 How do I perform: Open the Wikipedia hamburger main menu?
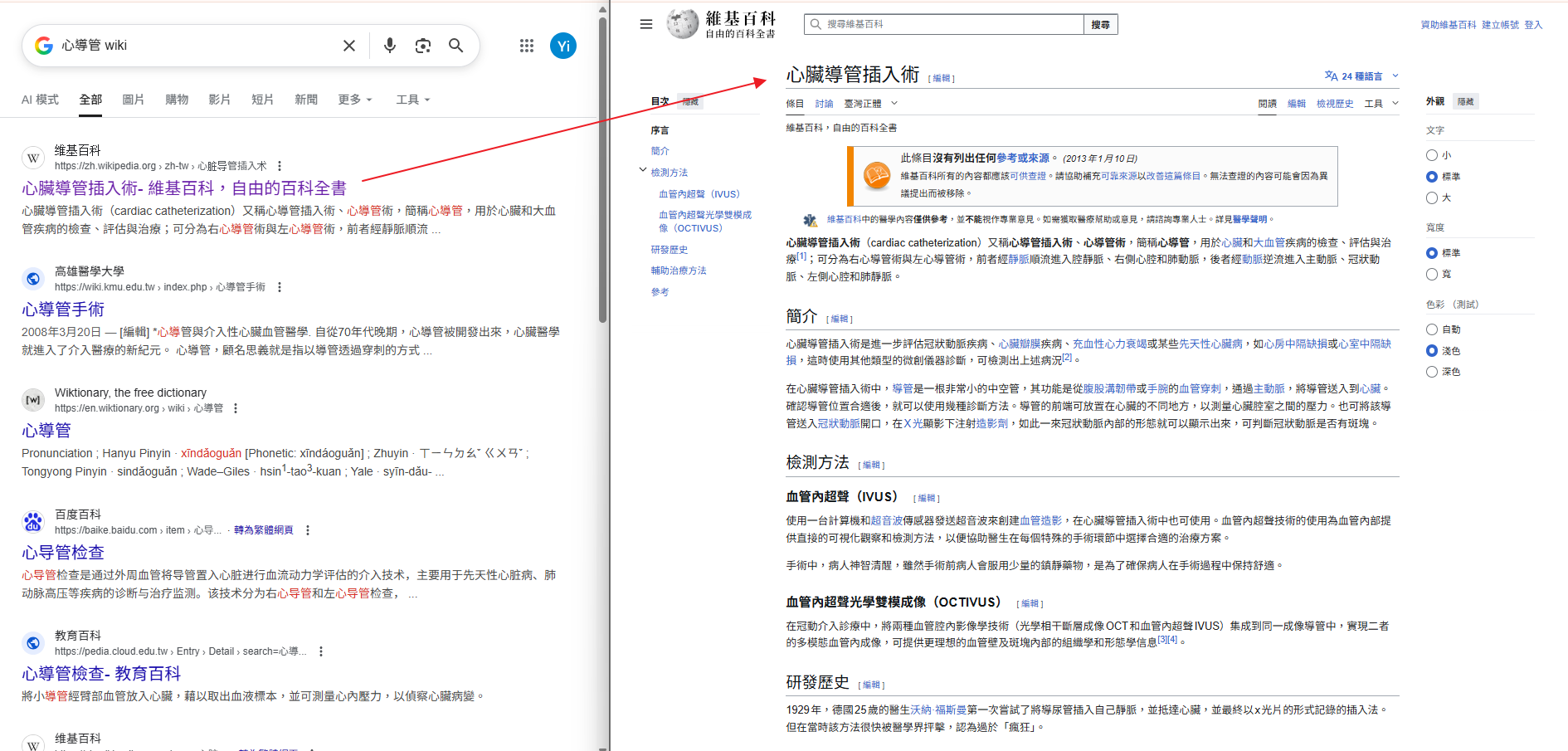pos(646,24)
